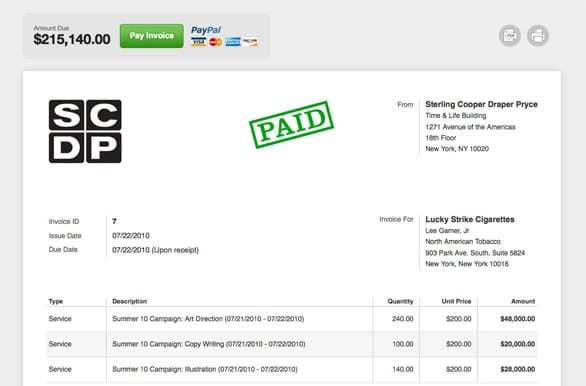Click quantity 240.00 in Art Direction row

pyautogui.click(x=403, y=319)
